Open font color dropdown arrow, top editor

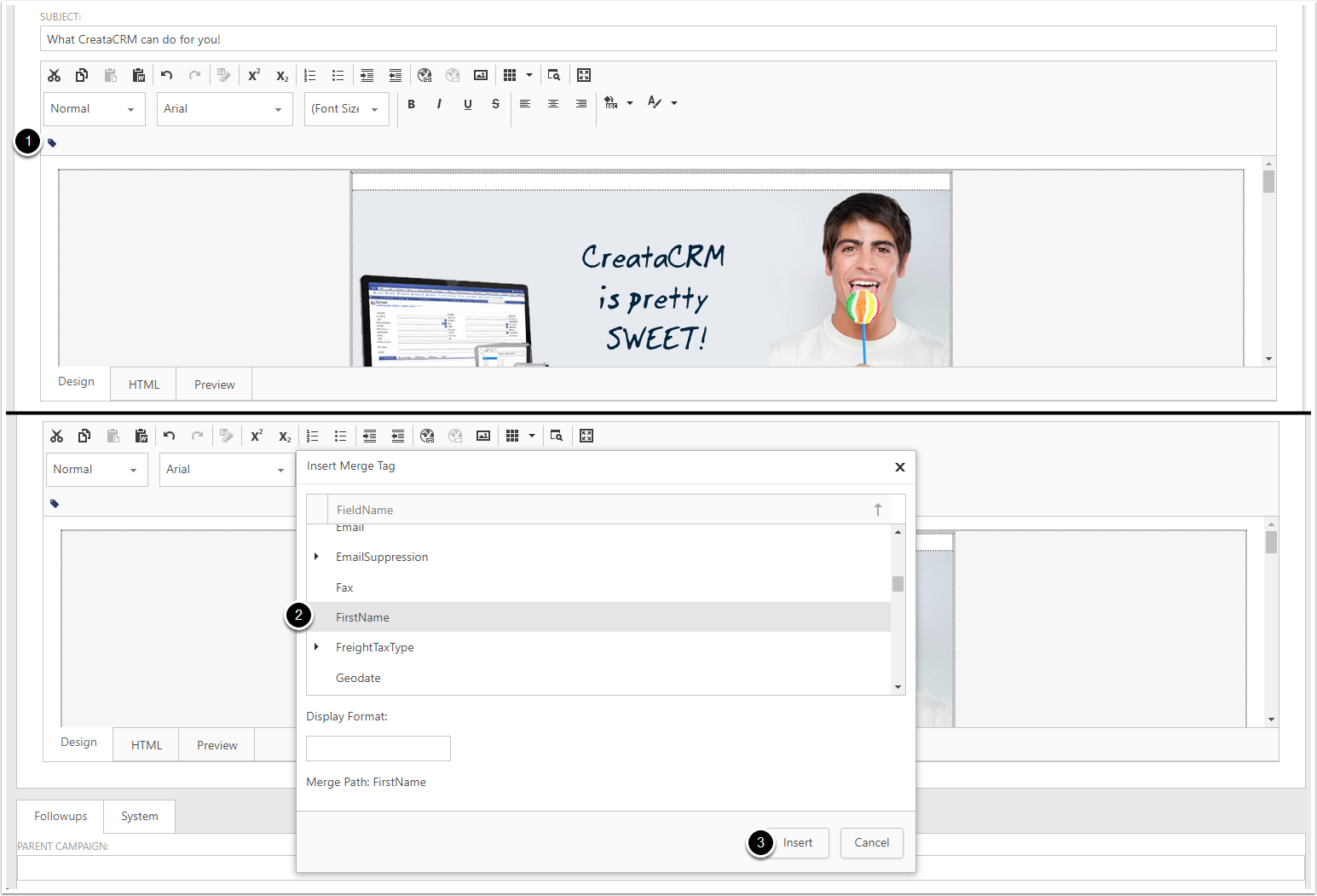click(x=674, y=103)
